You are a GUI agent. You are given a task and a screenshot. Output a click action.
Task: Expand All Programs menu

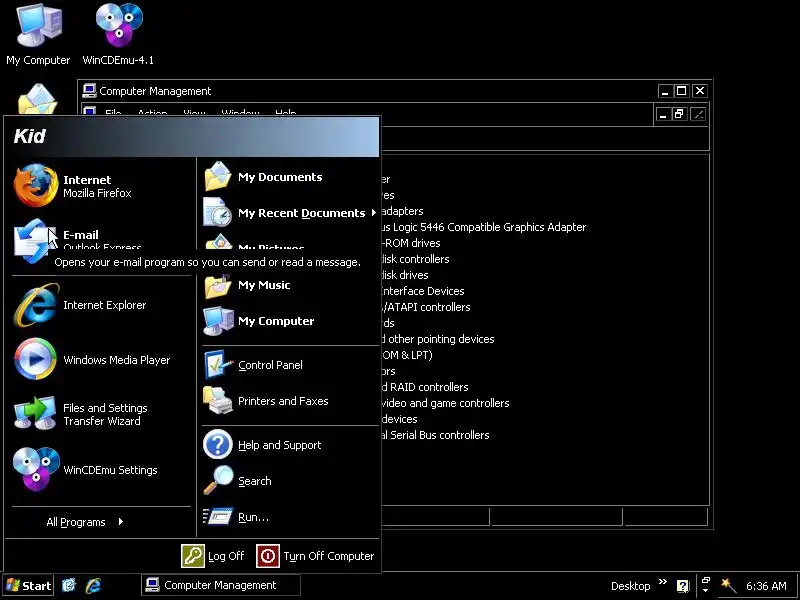pos(85,522)
